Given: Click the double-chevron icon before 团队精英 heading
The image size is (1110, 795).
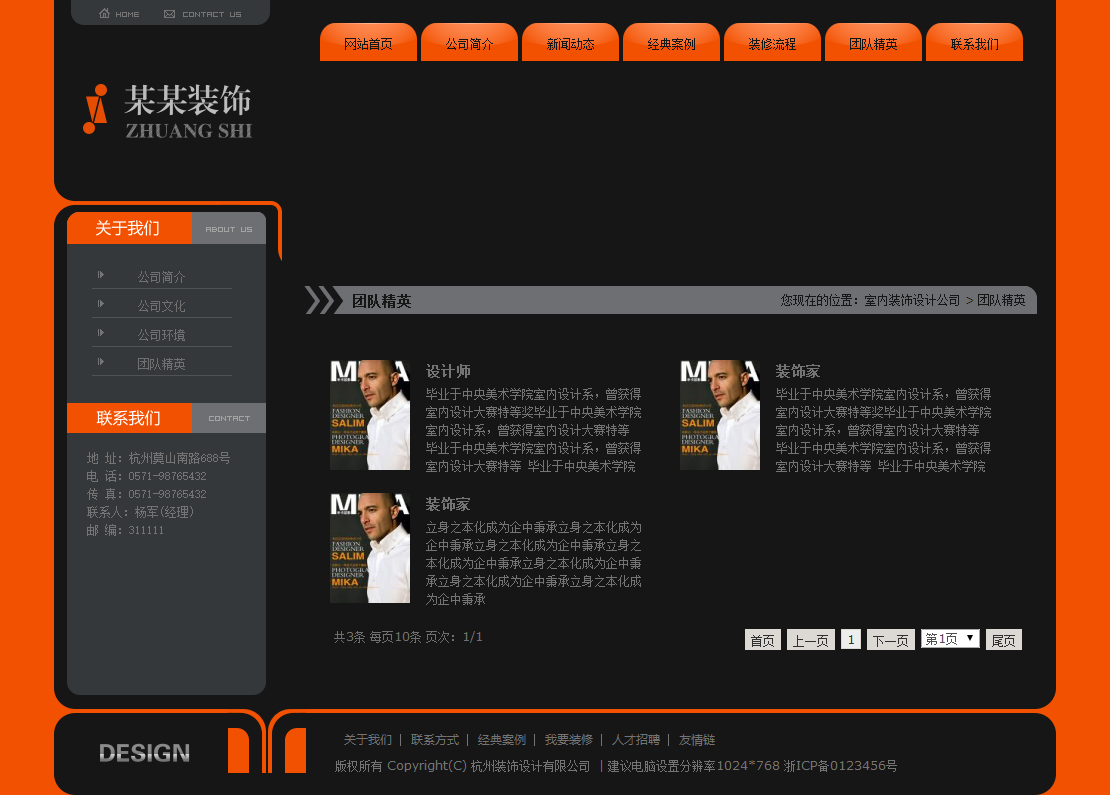Looking at the screenshot, I should coord(322,299).
